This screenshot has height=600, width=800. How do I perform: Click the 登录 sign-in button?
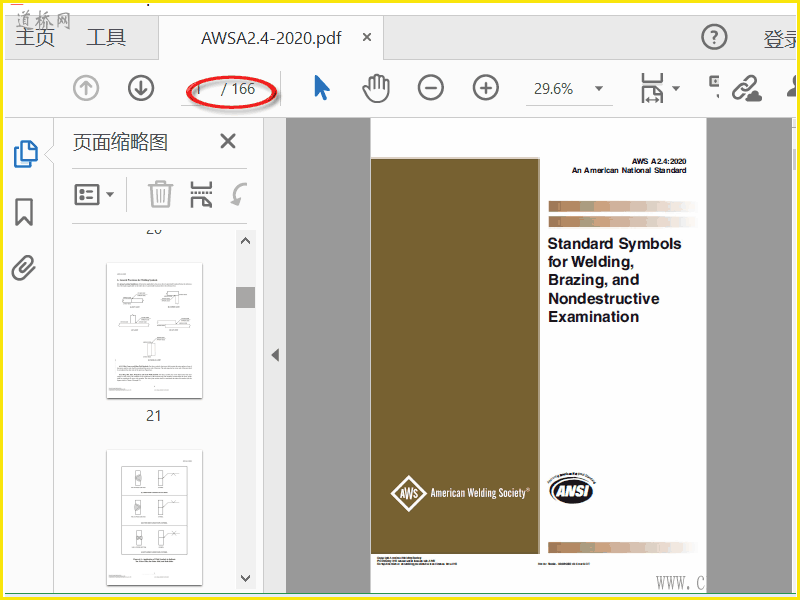tap(781, 39)
